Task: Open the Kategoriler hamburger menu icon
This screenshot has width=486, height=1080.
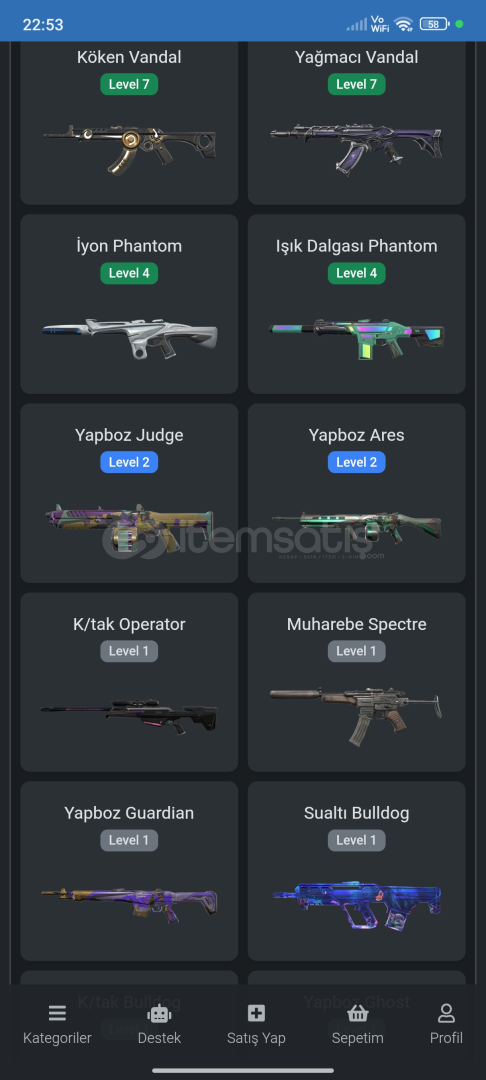Action: pos(57,1013)
